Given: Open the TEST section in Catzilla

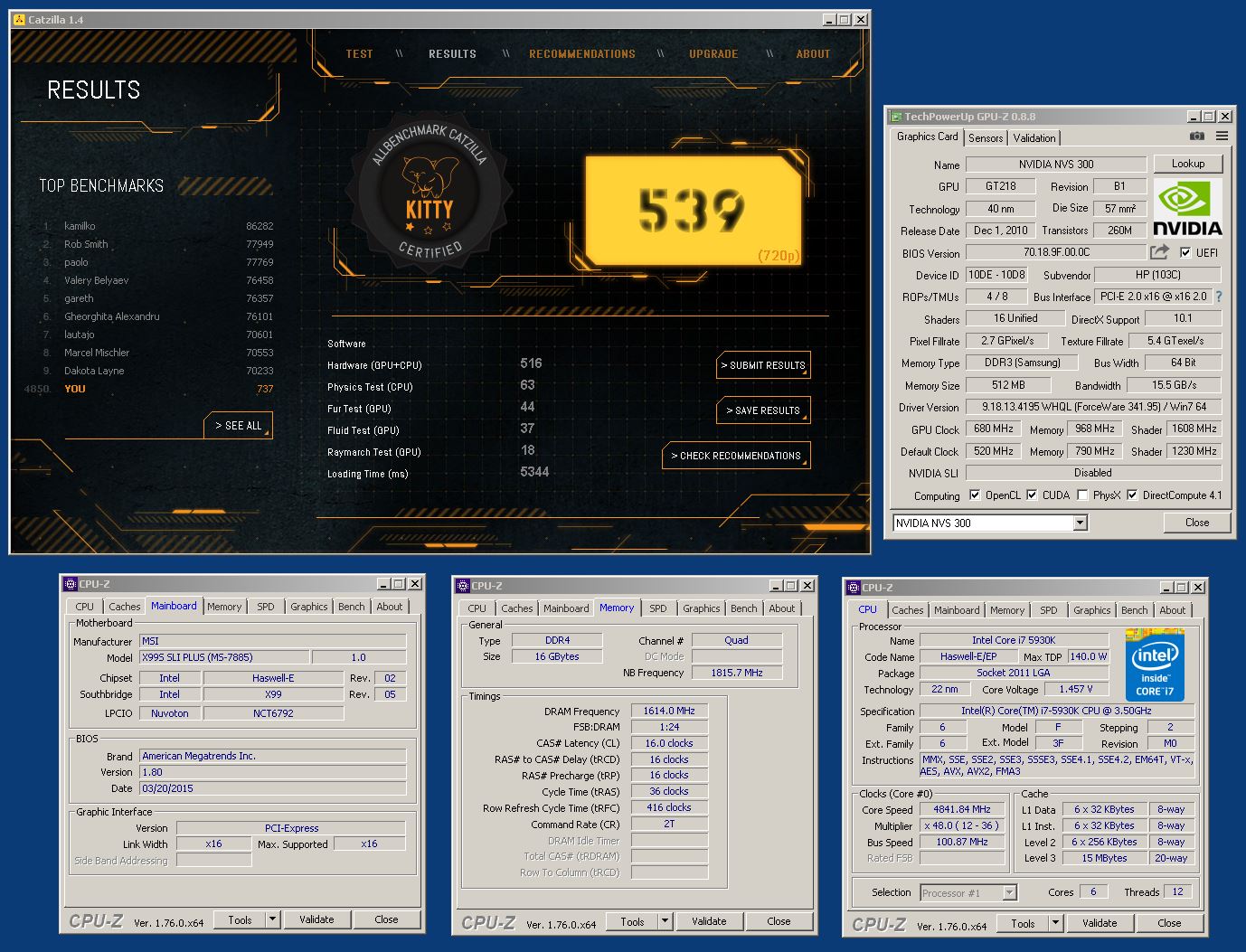Looking at the screenshot, I should click(x=359, y=54).
